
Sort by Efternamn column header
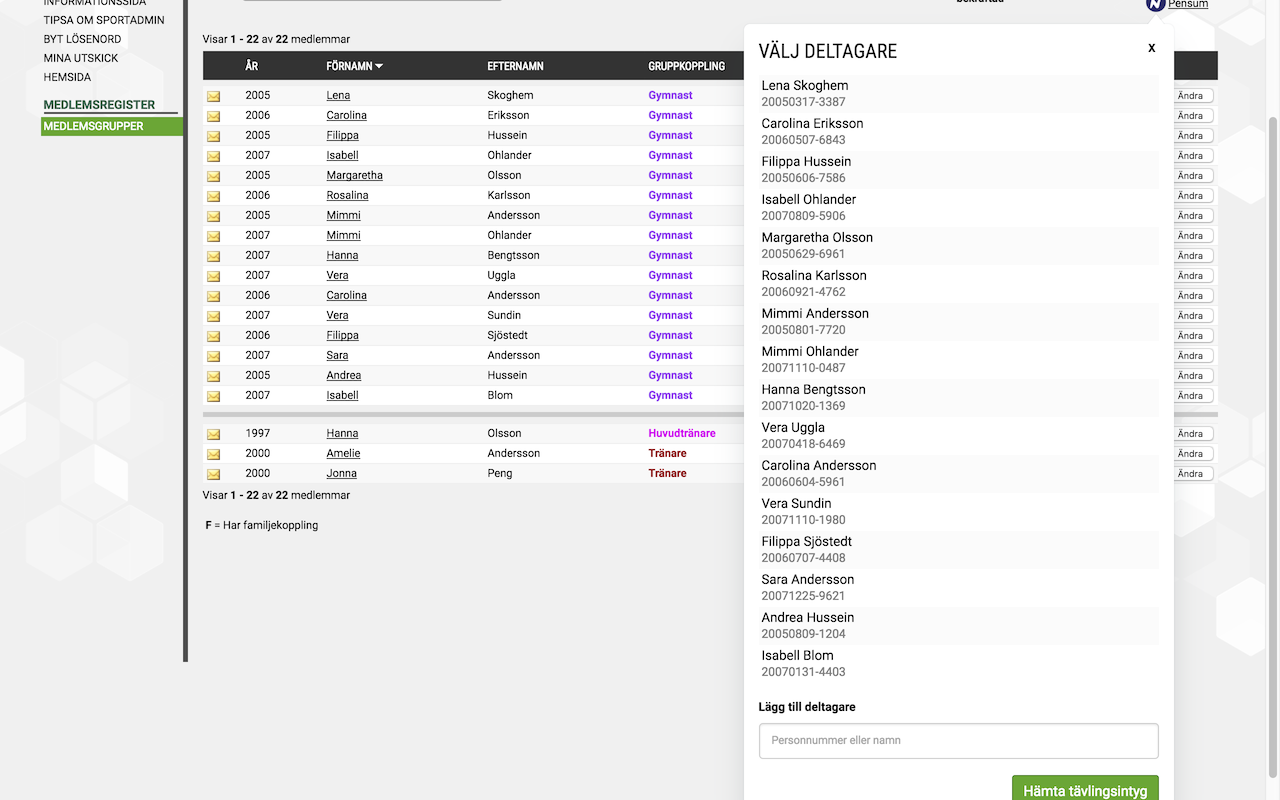point(515,66)
